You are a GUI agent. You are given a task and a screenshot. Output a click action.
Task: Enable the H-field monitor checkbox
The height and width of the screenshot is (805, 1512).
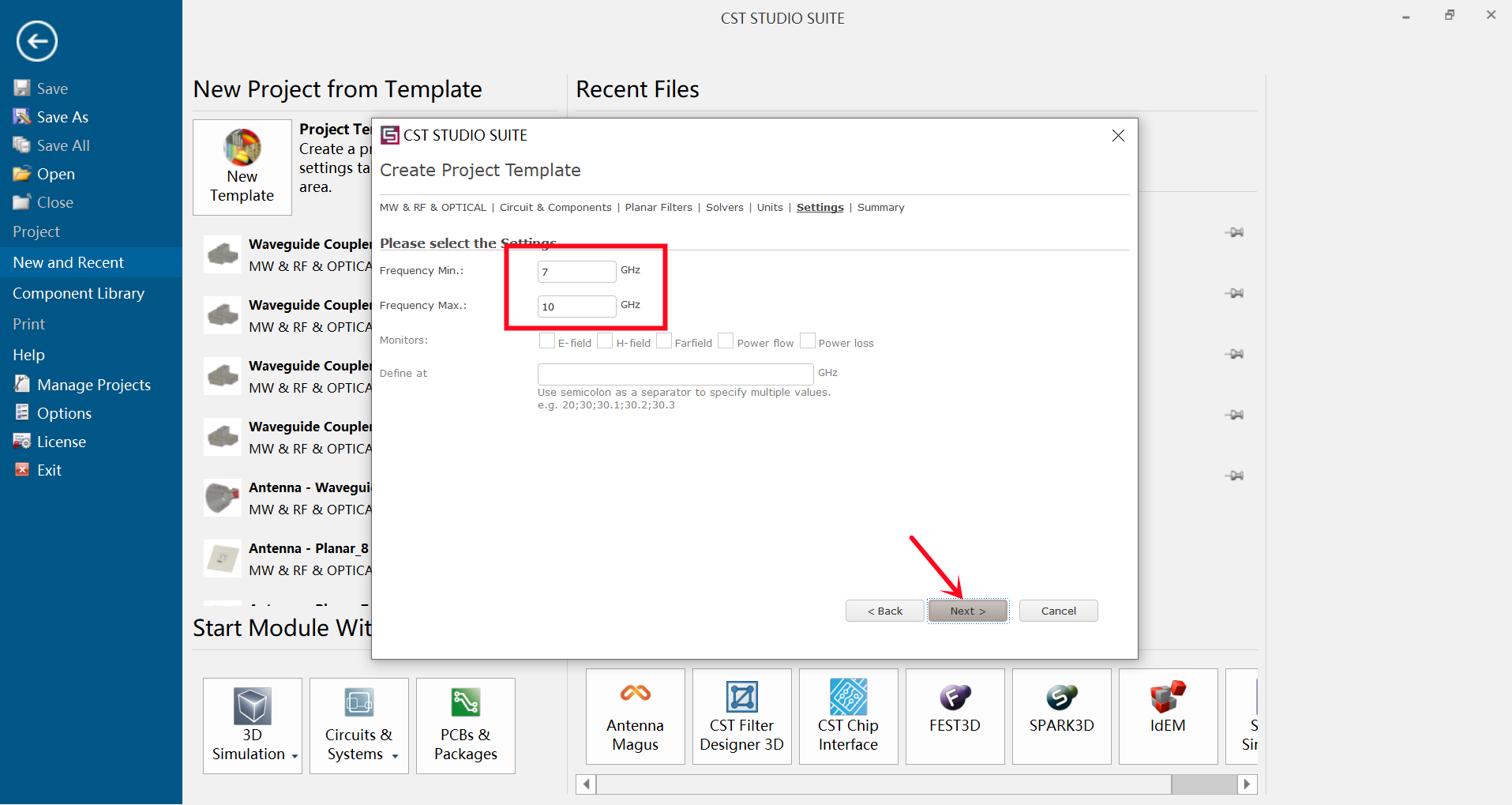pos(605,340)
